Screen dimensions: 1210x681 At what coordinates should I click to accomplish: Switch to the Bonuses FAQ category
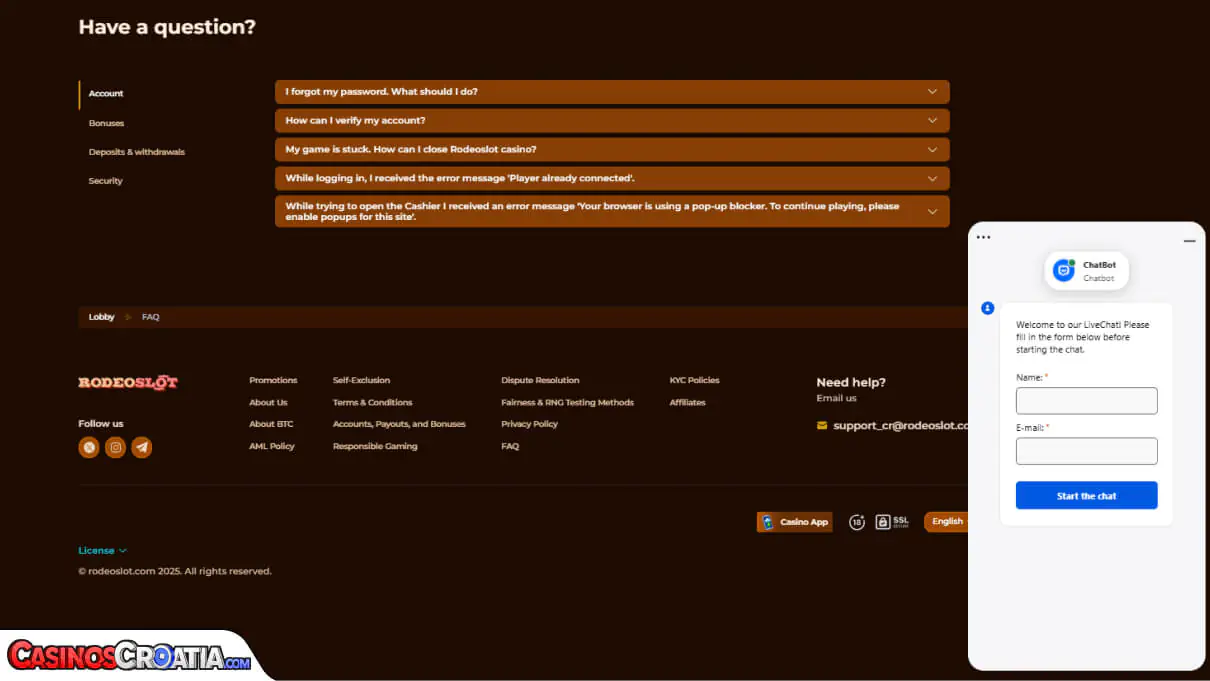pos(106,123)
